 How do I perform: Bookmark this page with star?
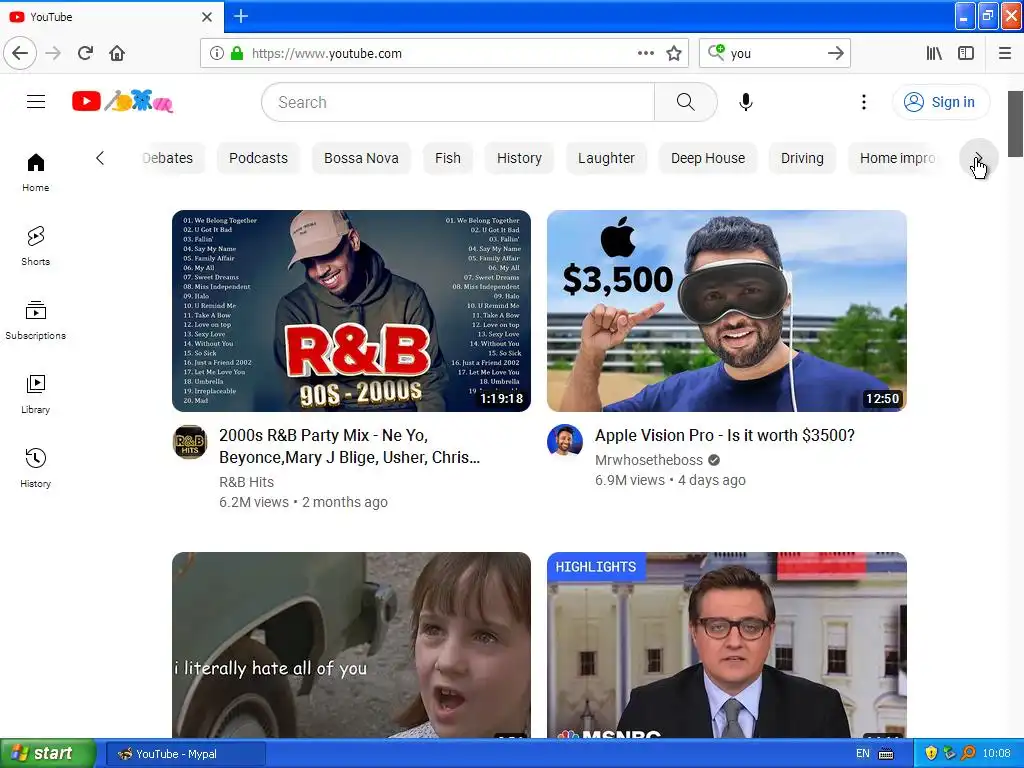(x=674, y=53)
